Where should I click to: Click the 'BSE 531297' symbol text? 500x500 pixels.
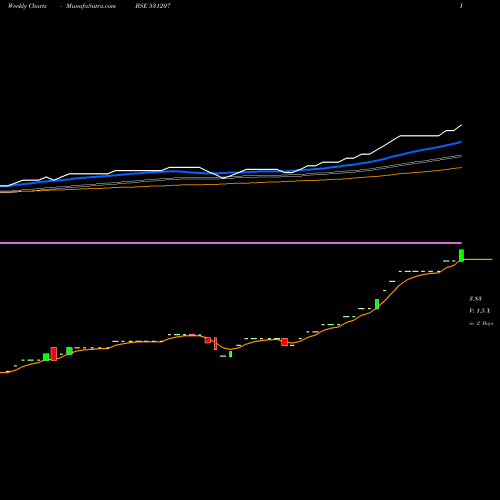(x=153, y=6)
